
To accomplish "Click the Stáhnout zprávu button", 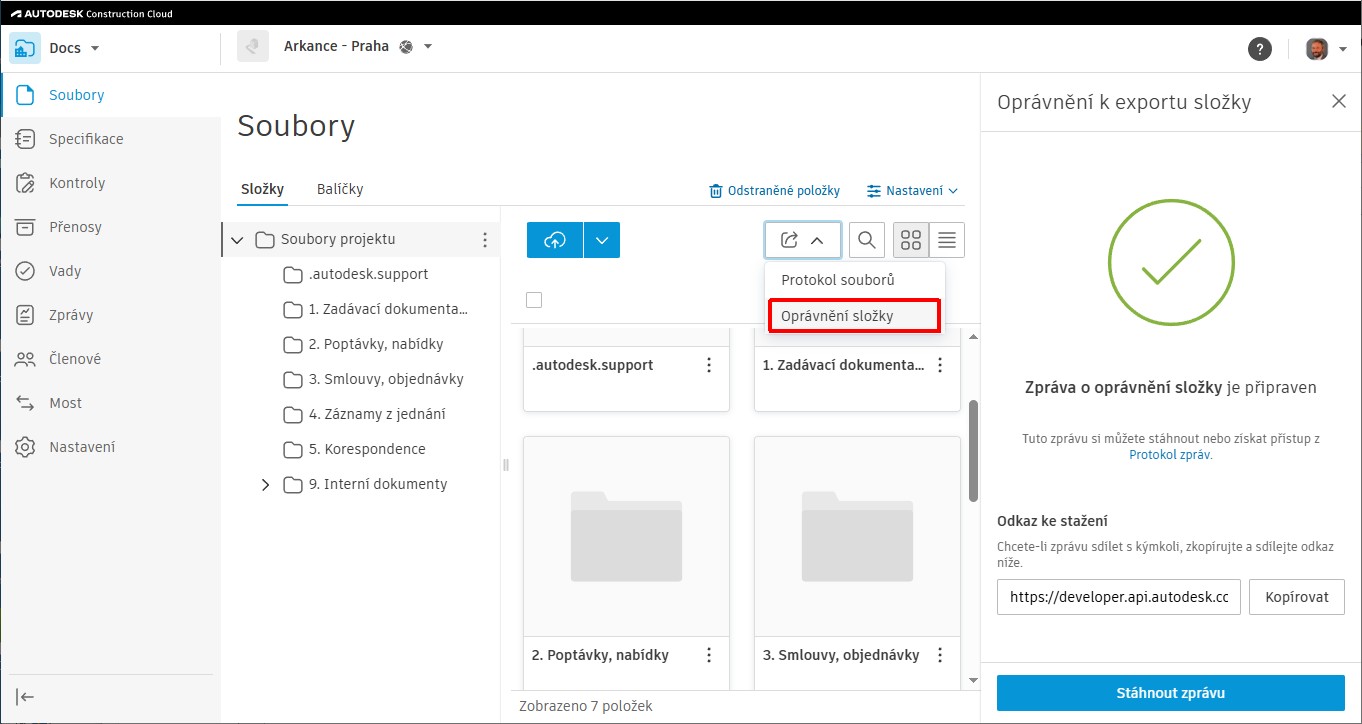I will [x=1170, y=693].
